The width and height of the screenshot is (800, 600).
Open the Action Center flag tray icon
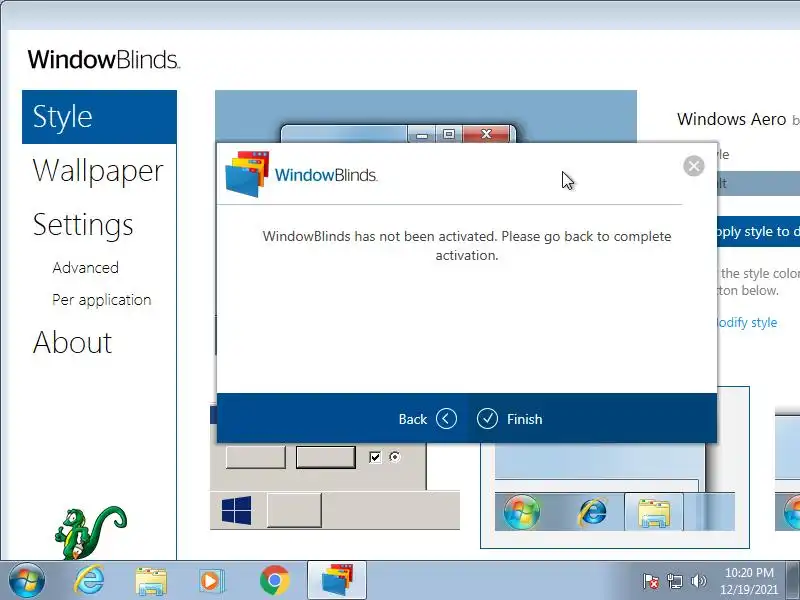coord(650,581)
